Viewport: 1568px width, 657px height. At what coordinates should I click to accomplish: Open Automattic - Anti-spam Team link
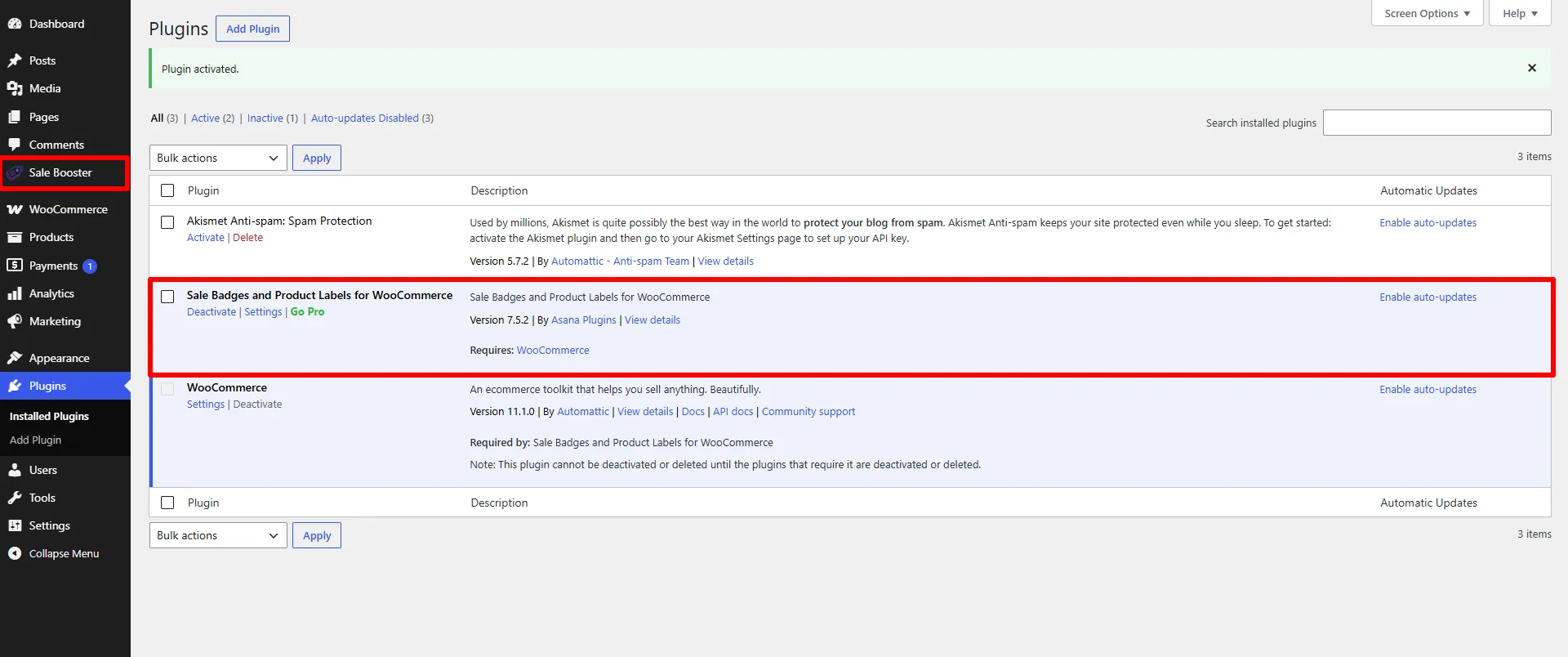pyautogui.click(x=621, y=261)
